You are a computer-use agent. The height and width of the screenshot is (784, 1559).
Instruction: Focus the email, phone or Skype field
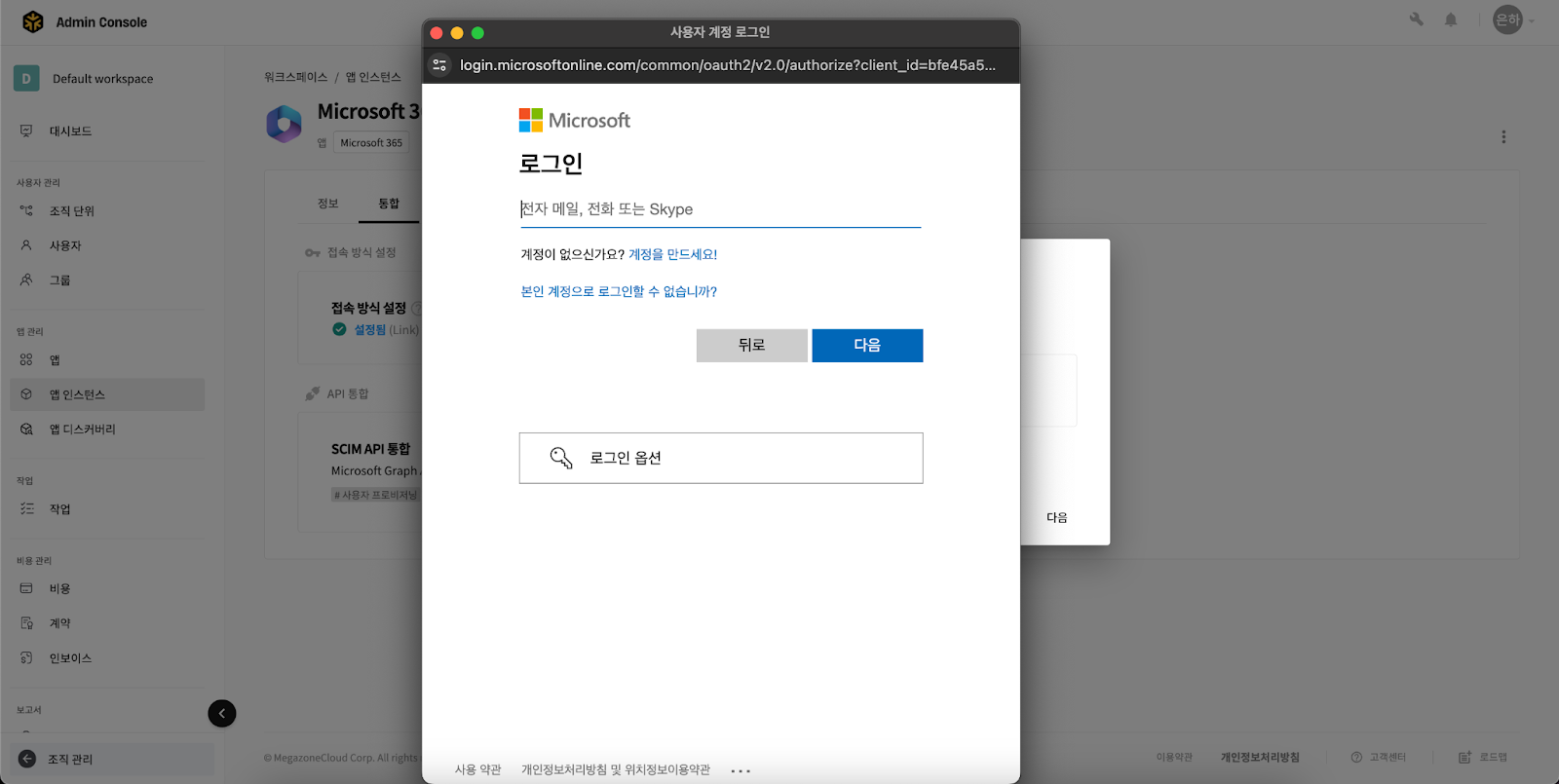coord(720,209)
